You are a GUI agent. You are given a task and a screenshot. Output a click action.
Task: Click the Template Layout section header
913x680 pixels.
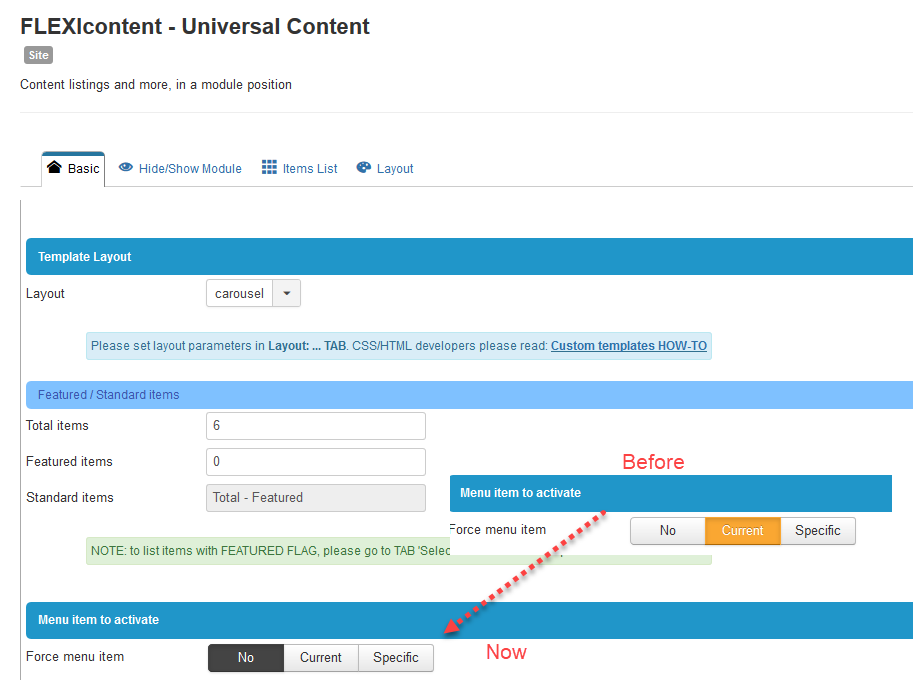[x=469, y=256]
